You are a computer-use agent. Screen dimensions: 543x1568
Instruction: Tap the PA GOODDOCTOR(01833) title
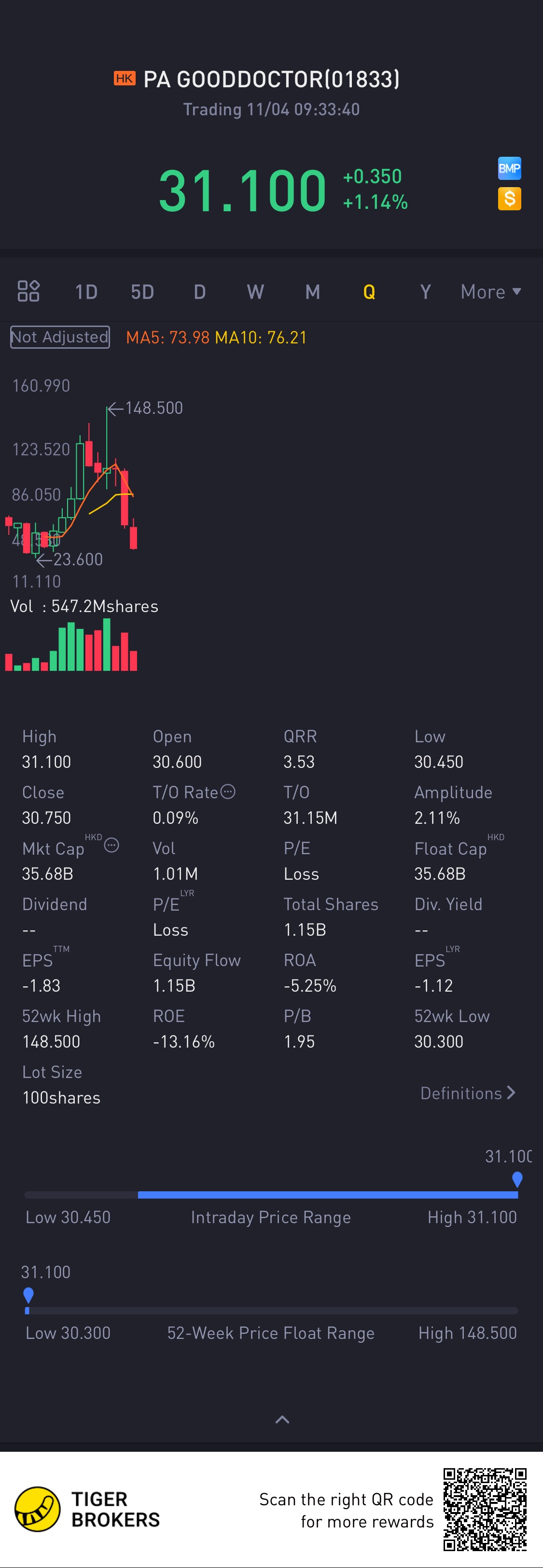coord(271,79)
